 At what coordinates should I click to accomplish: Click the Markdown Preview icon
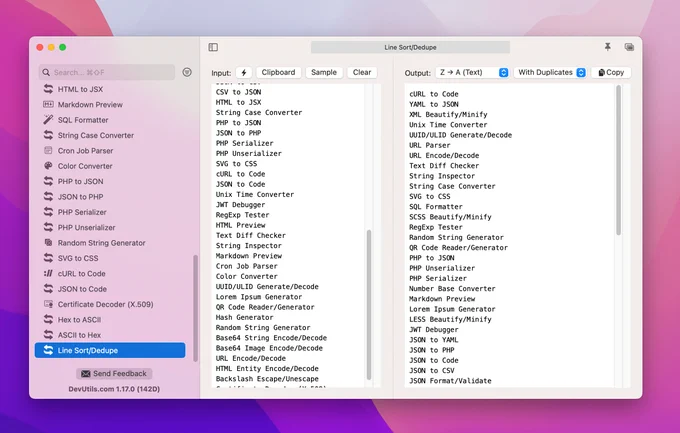coord(48,104)
